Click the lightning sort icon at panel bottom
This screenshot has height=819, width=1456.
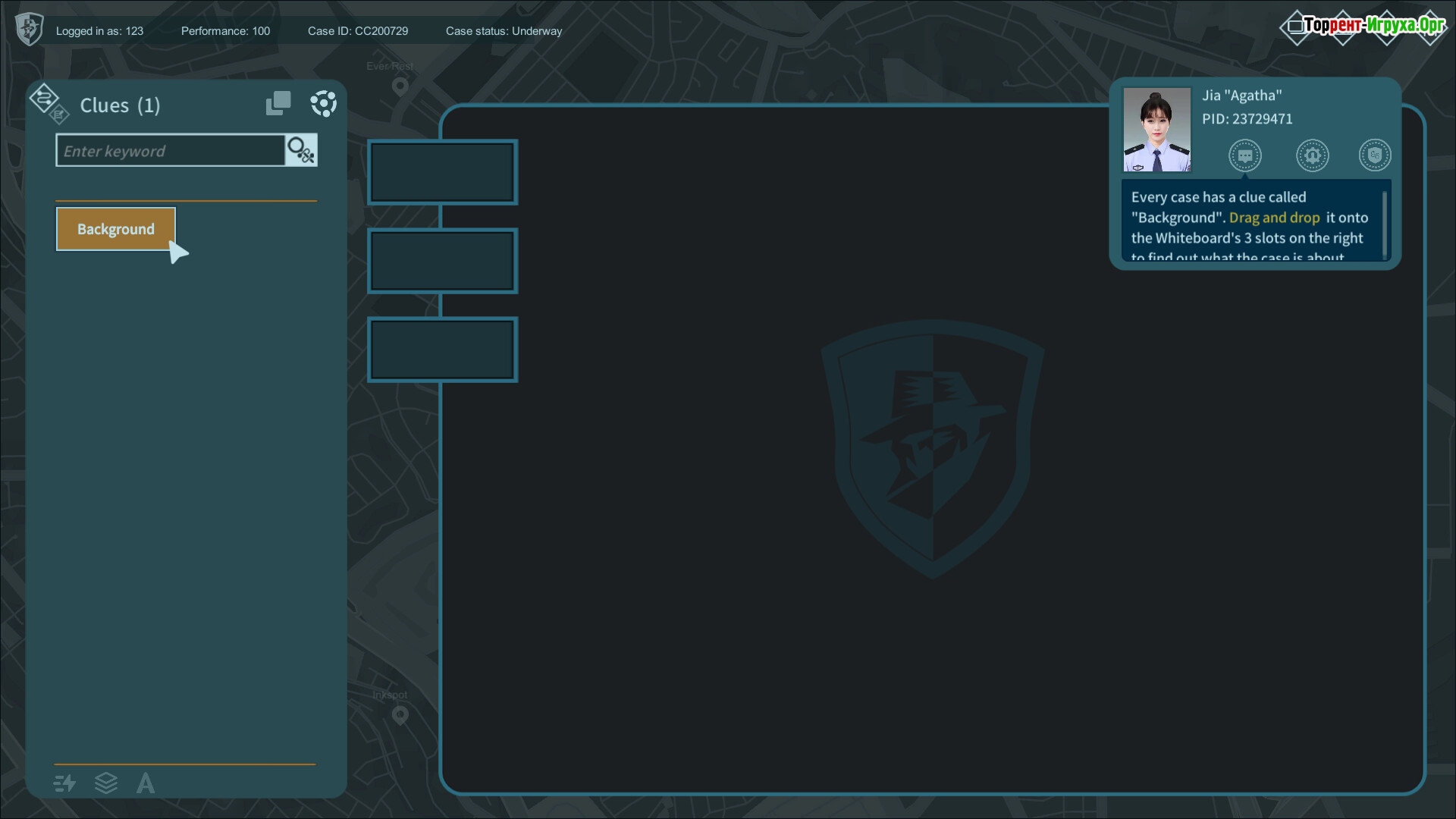tap(65, 783)
